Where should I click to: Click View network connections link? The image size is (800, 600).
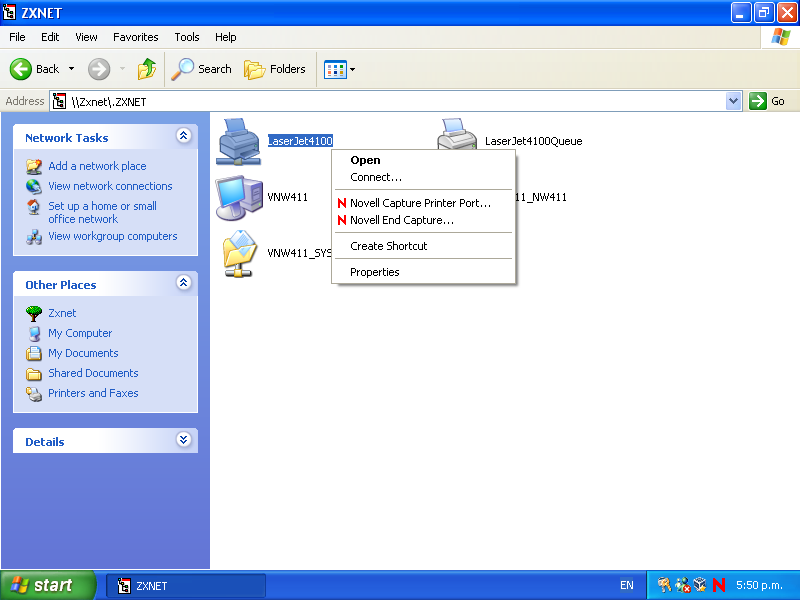click(x=110, y=186)
